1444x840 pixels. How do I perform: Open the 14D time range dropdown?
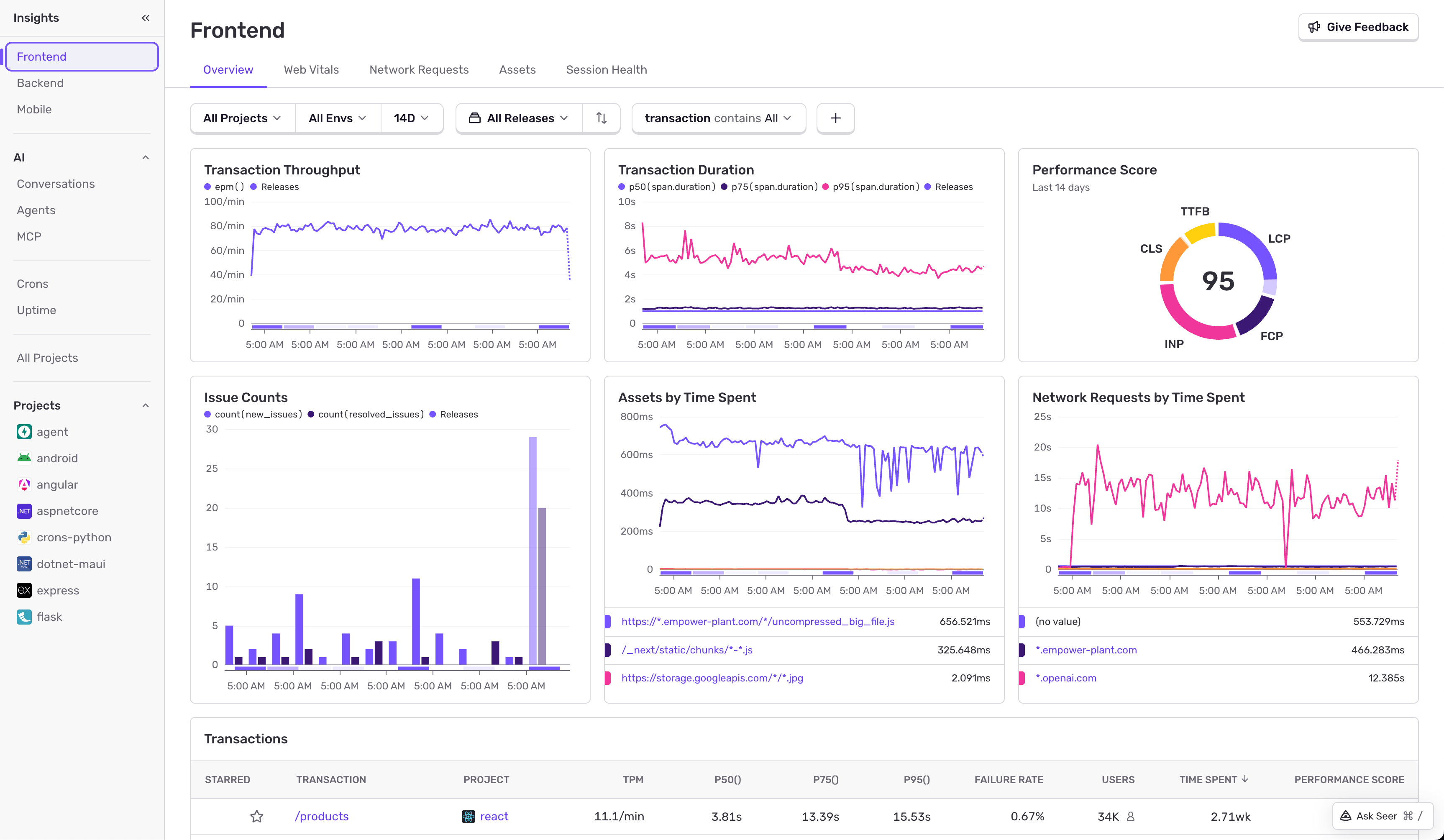pyautogui.click(x=411, y=118)
